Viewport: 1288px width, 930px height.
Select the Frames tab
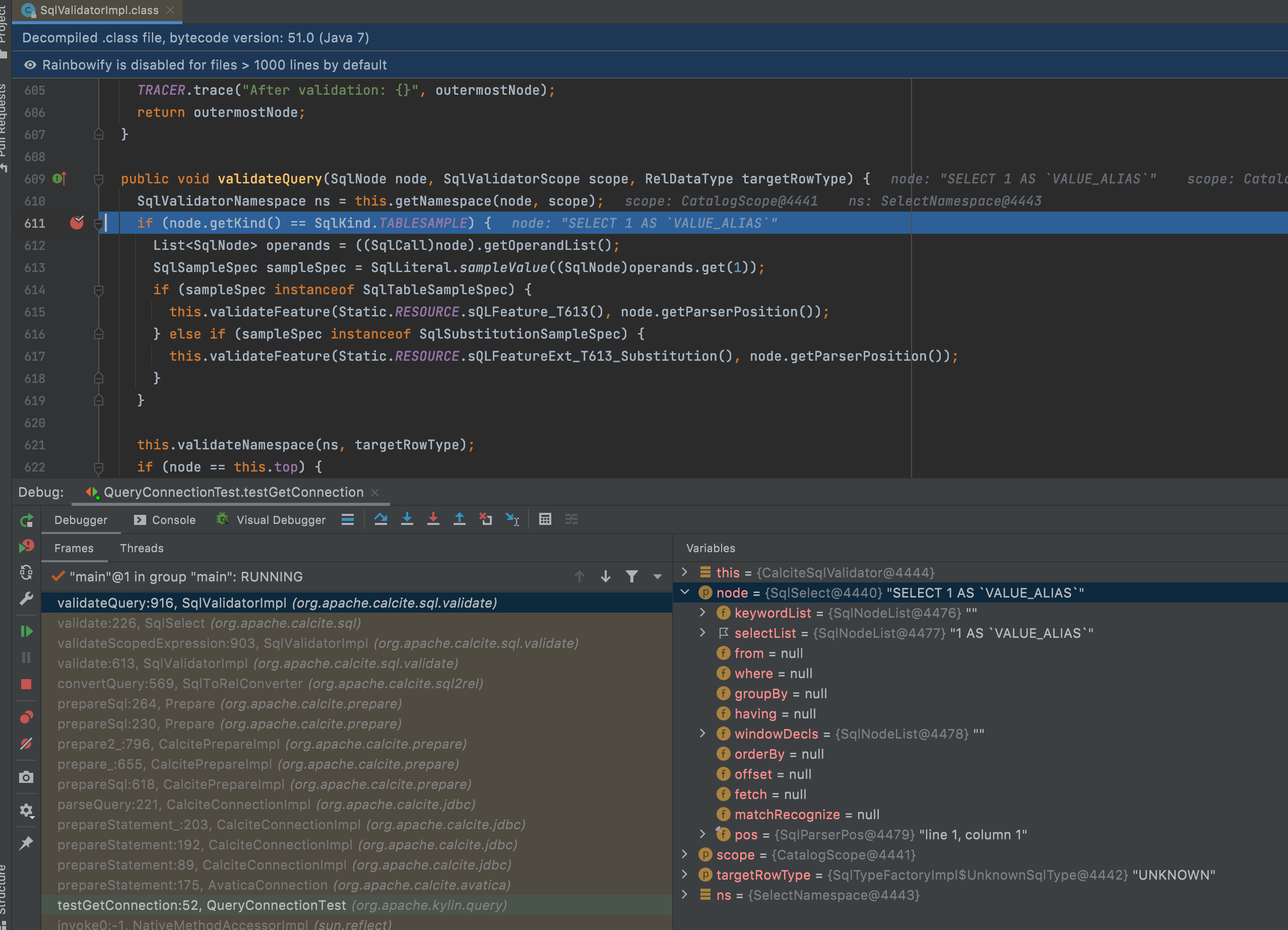[74, 549]
